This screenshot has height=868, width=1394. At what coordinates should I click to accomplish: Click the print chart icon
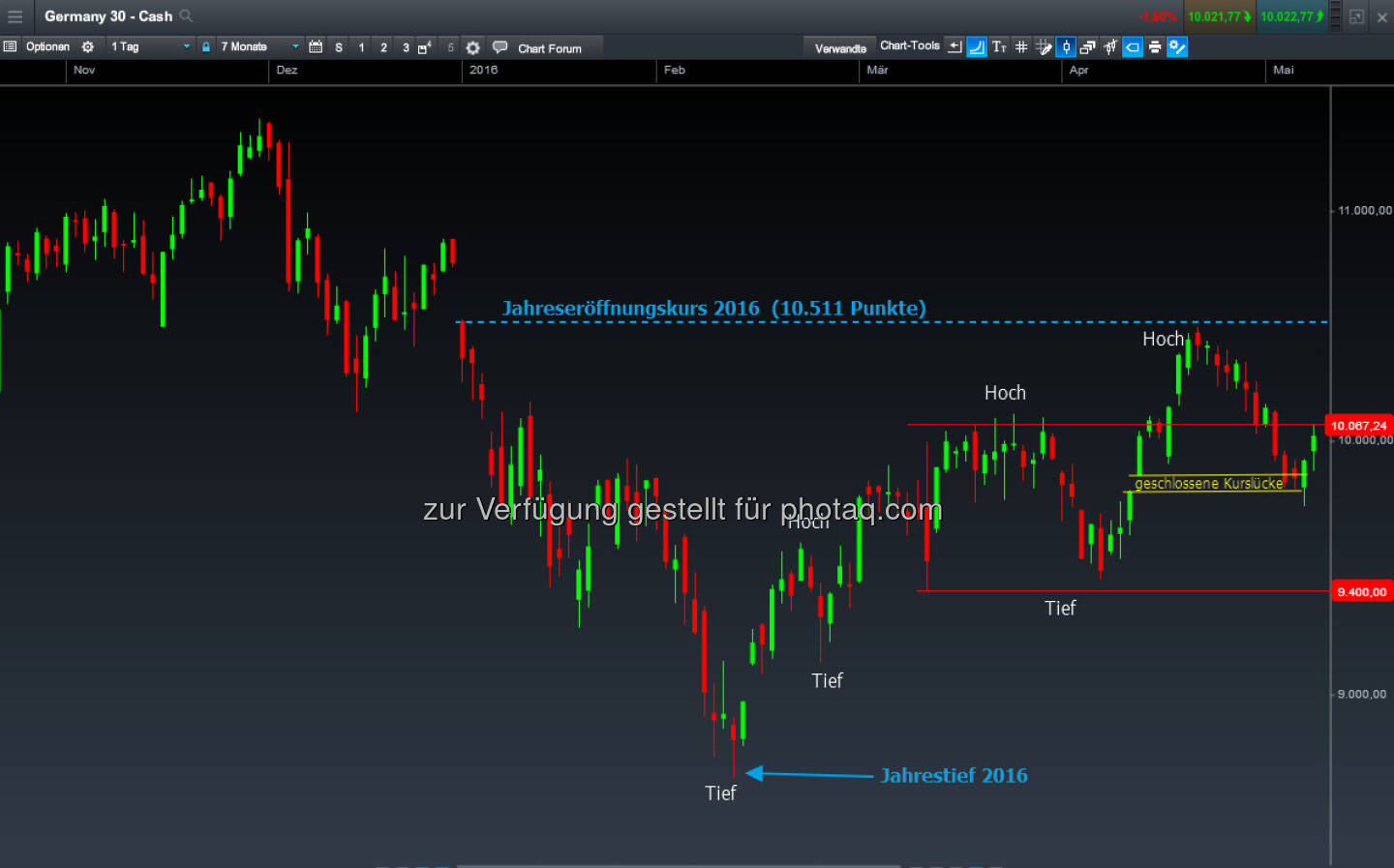[x=1155, y=46]
